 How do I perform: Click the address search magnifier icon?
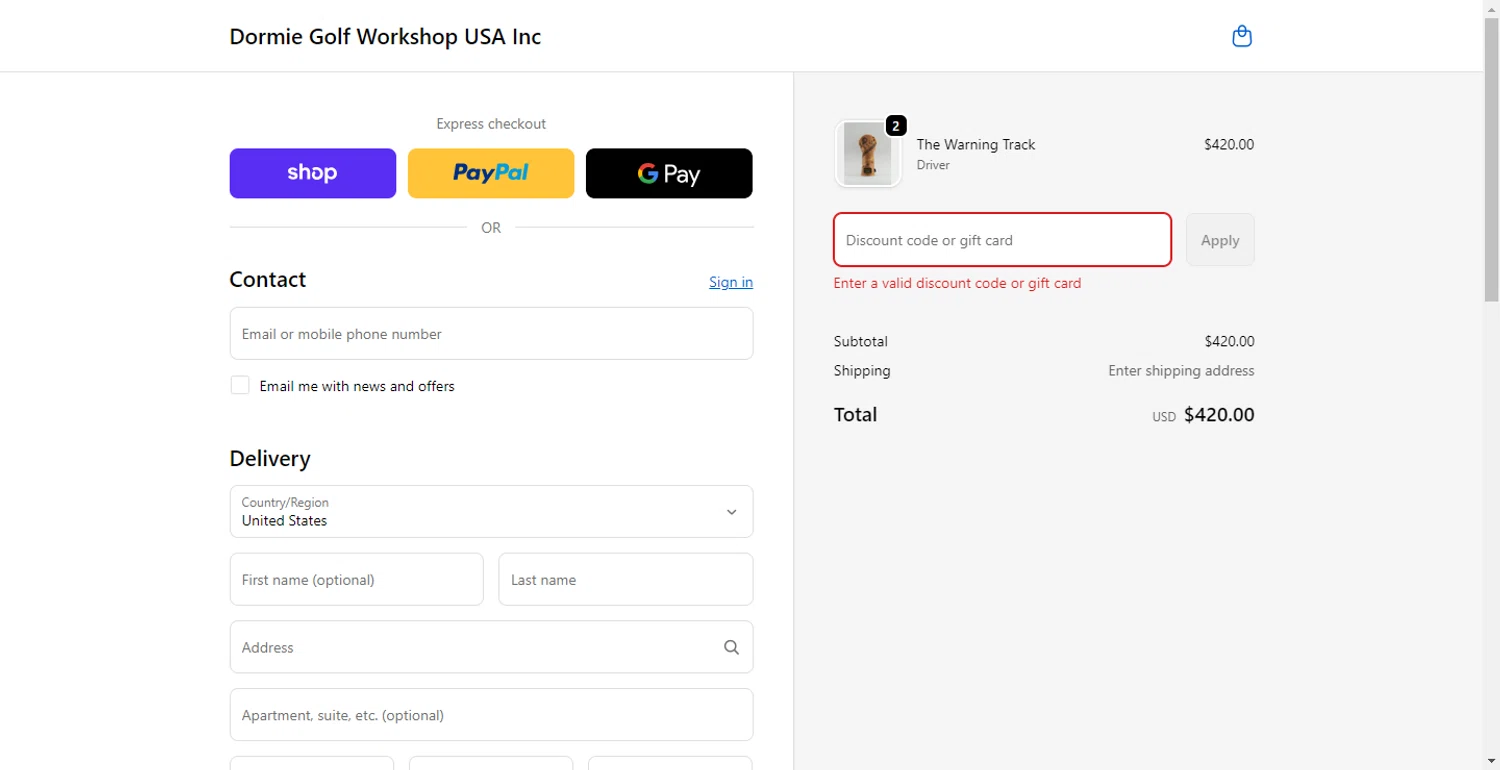[x=731, y=647]
